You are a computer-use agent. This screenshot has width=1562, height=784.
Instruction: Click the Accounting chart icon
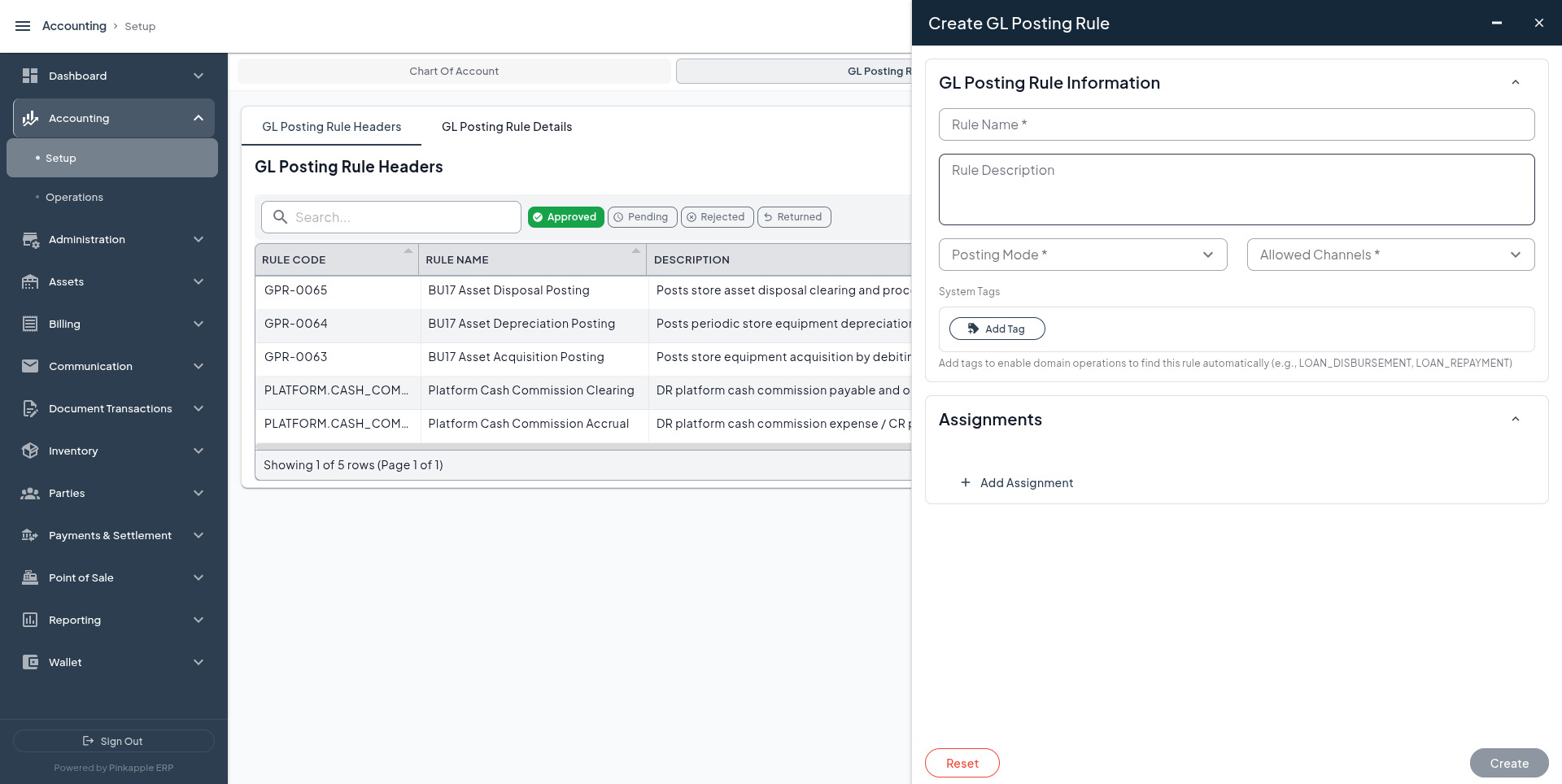click(30, 118)
